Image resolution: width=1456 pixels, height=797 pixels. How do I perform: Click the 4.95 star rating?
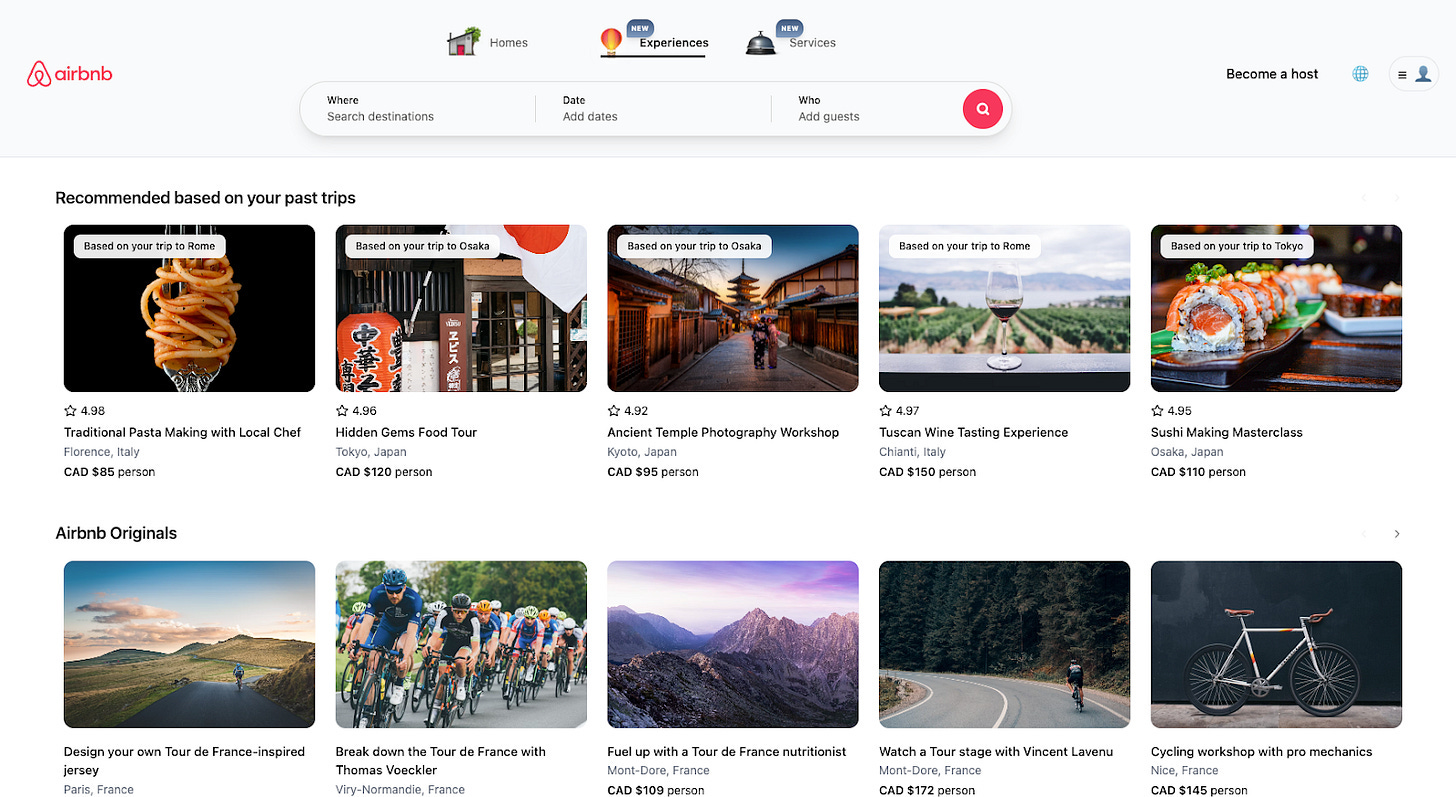click(1172, 411)
